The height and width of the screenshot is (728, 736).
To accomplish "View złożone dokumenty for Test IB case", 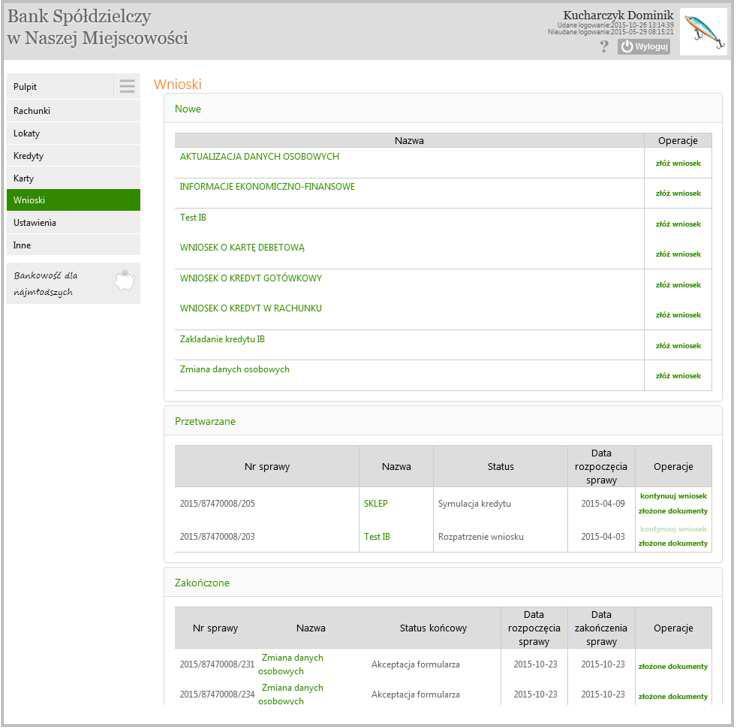I will pos(673,543).
